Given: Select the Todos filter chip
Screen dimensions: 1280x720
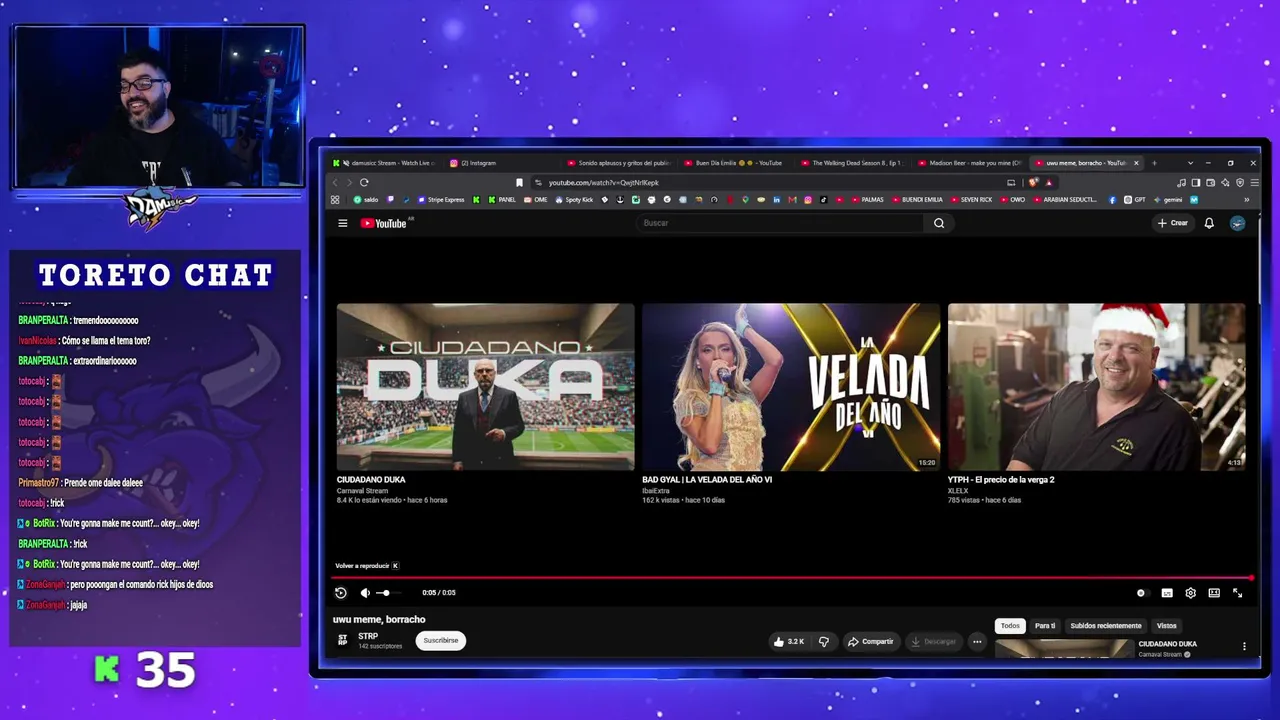Looking at the screenshot, I should (1010, 626).
